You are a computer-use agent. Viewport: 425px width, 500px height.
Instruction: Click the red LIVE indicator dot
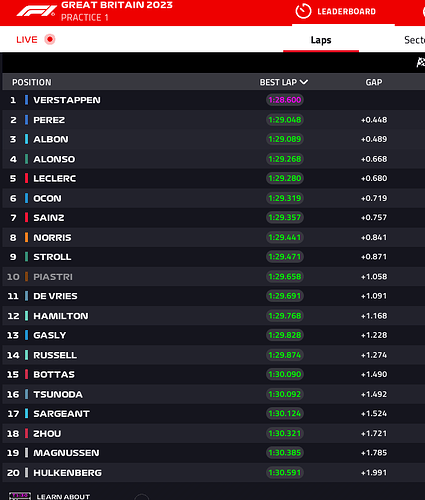click(50, 39)
